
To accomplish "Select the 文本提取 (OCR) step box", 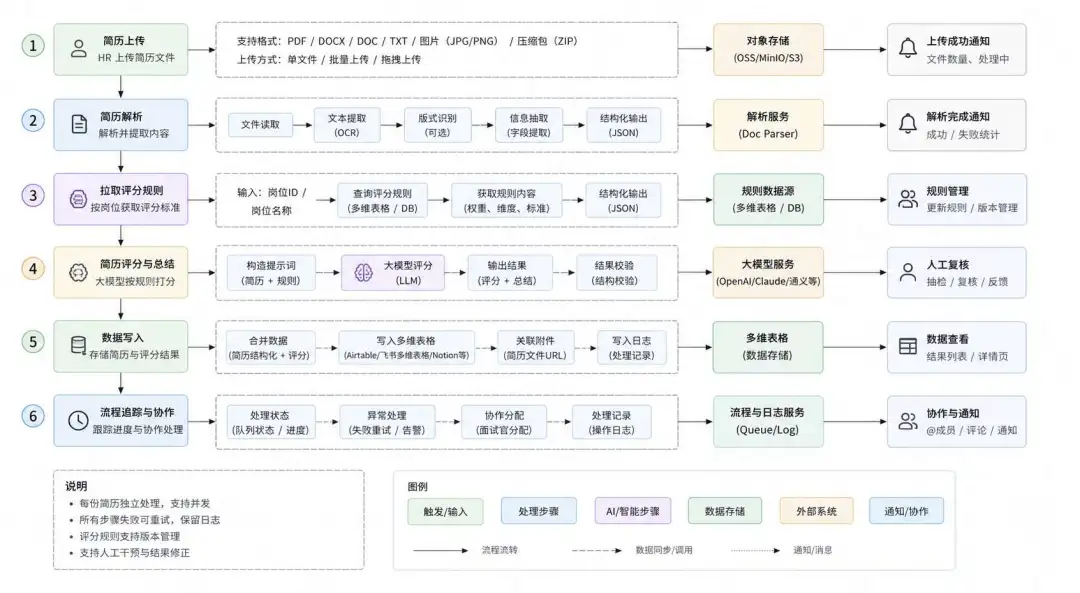I will [346, 125].
